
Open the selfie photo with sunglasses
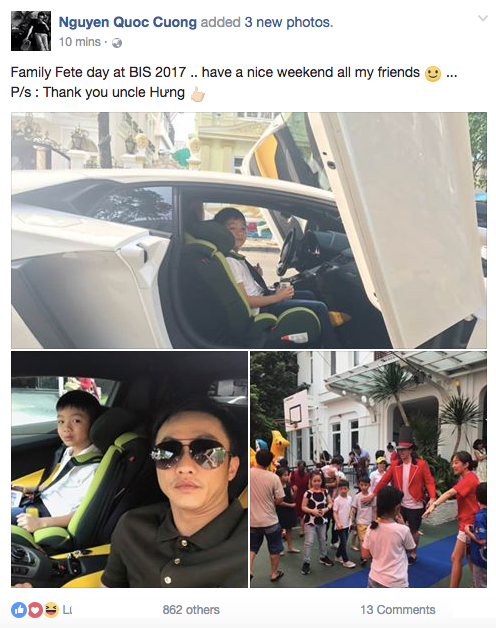(x=129, y=469)
